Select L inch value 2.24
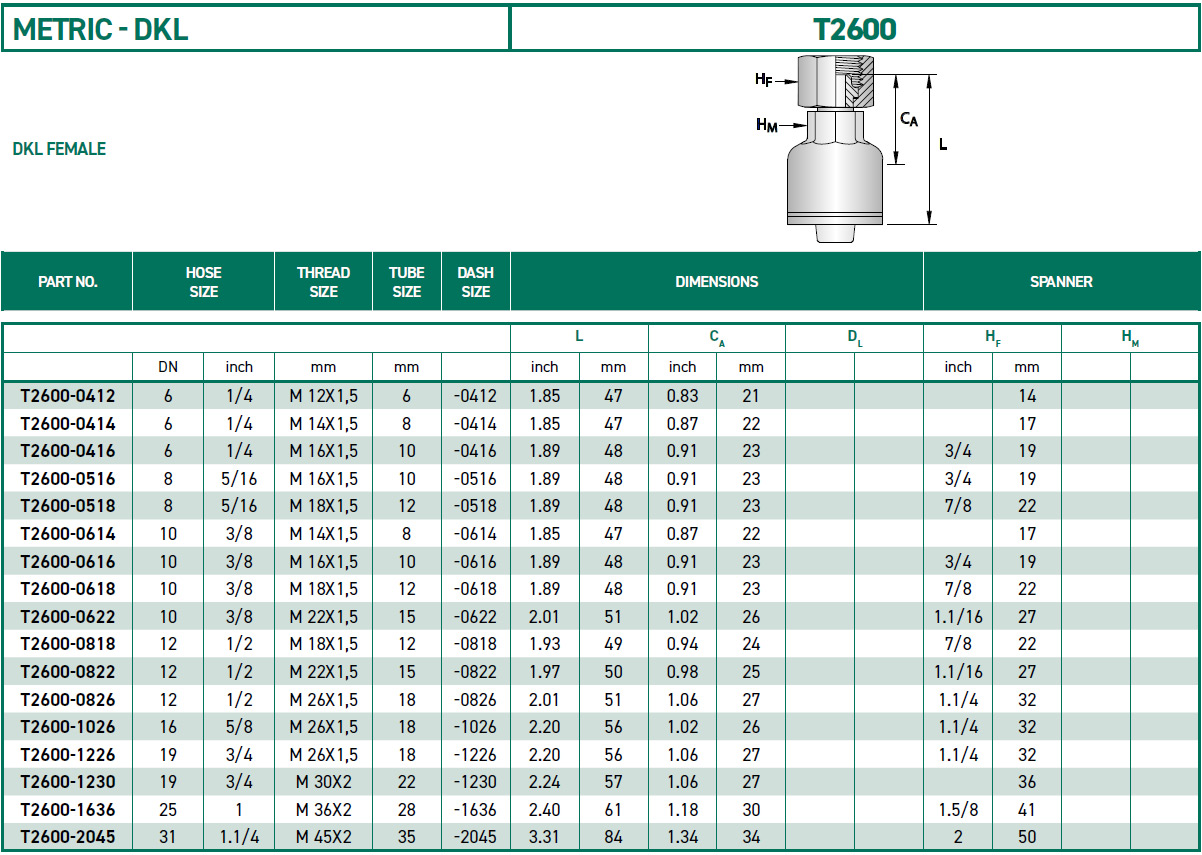Image resolution: width=1202 pixels, height=855 pixels. pyautogui.click(x=544, y=782)
